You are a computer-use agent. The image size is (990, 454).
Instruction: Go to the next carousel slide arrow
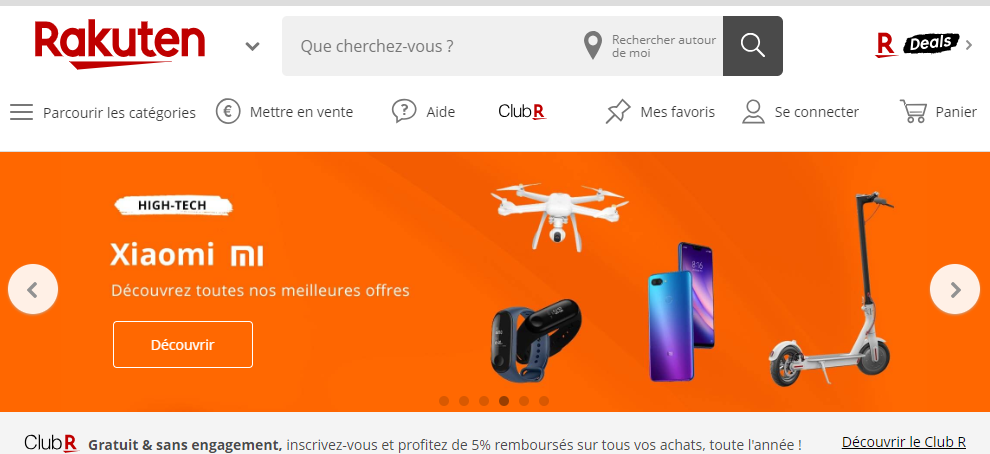(955, 289)
